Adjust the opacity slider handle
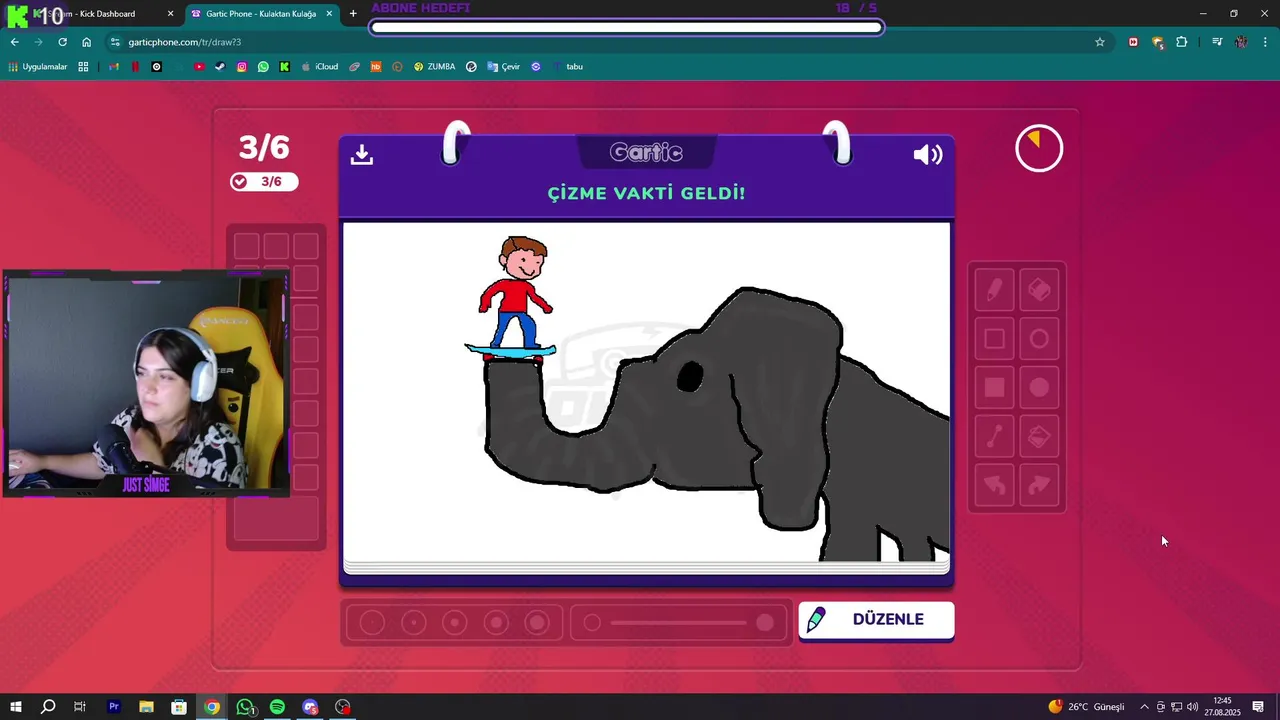 click(765, 623)
